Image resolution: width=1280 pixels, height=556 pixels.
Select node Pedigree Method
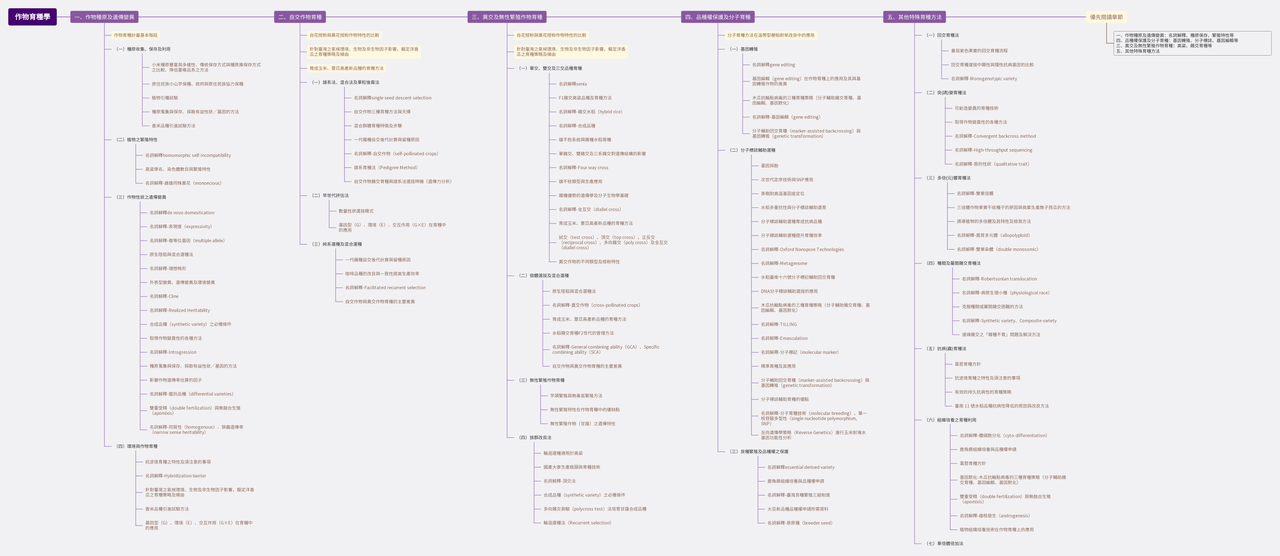point(386,168)
